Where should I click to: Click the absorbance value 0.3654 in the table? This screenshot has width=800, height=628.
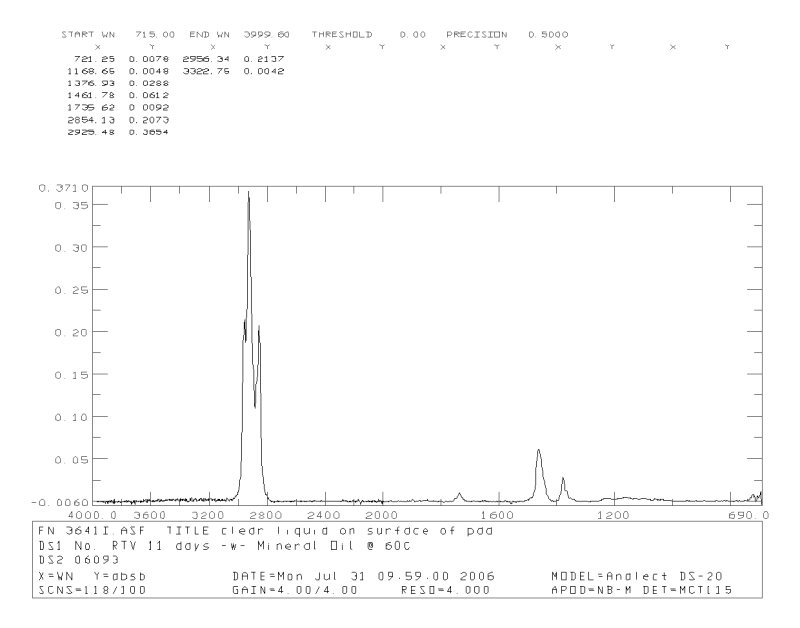148,132
